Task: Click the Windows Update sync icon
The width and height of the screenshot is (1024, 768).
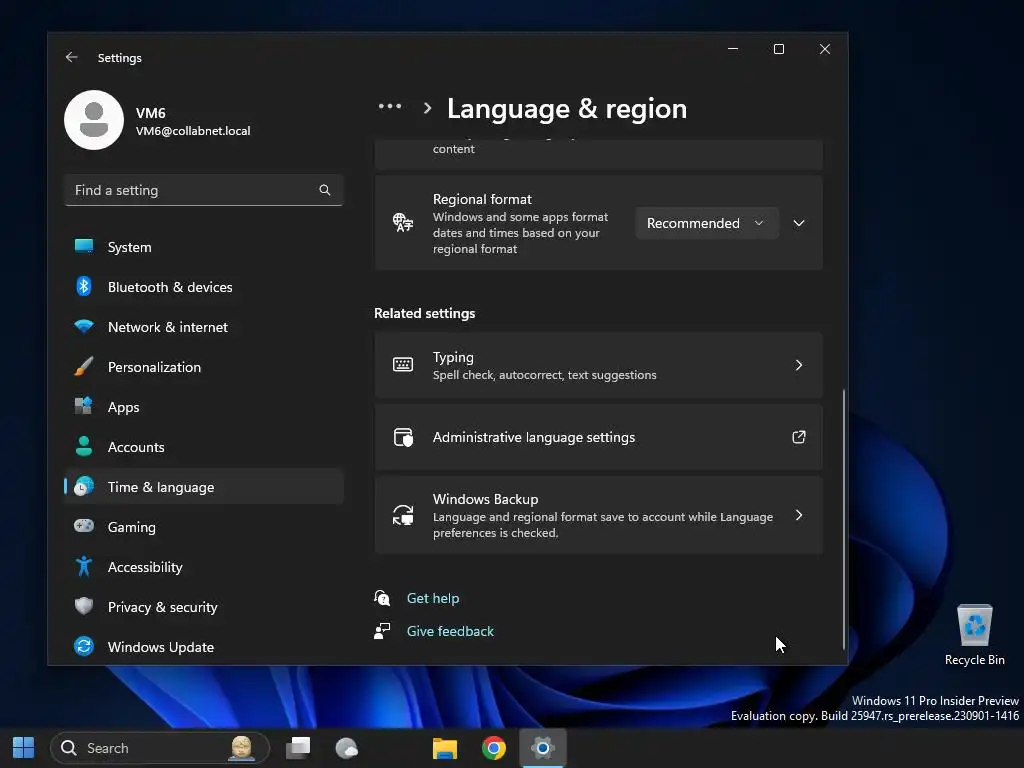Action: pos(84,647)
